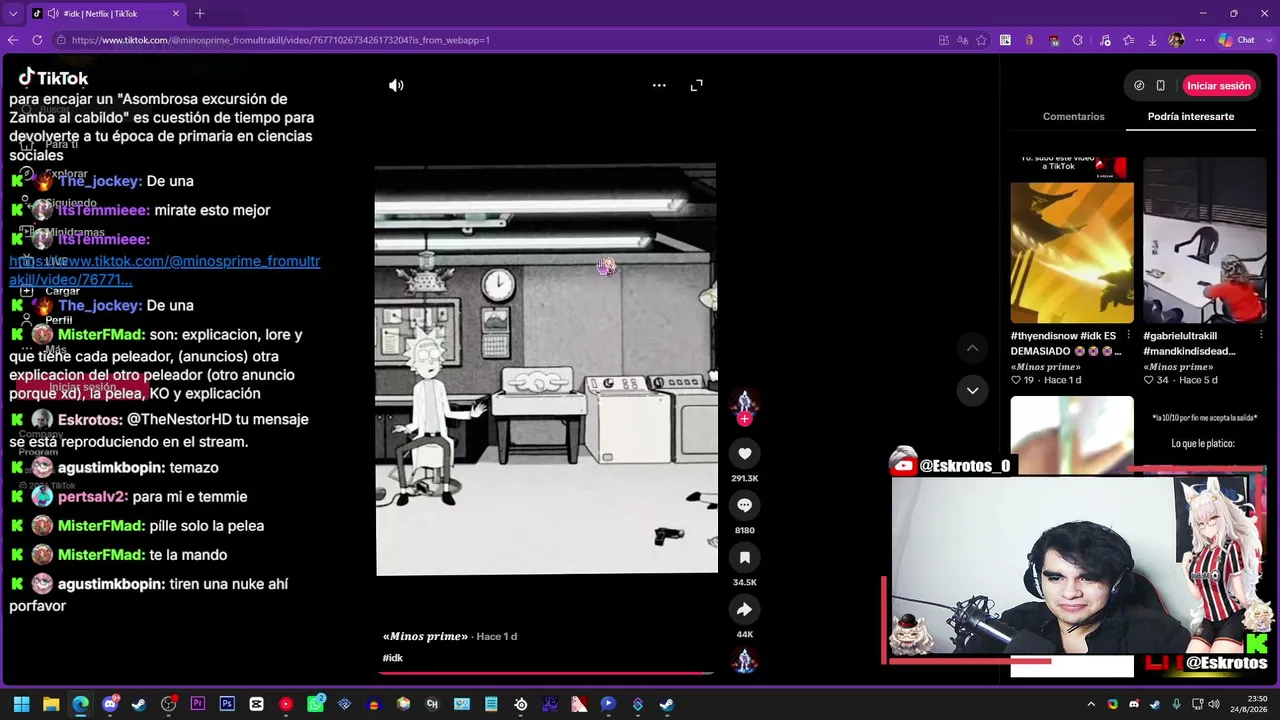
Task: Open the QR code extension
Action: (x=1005, y=40)
